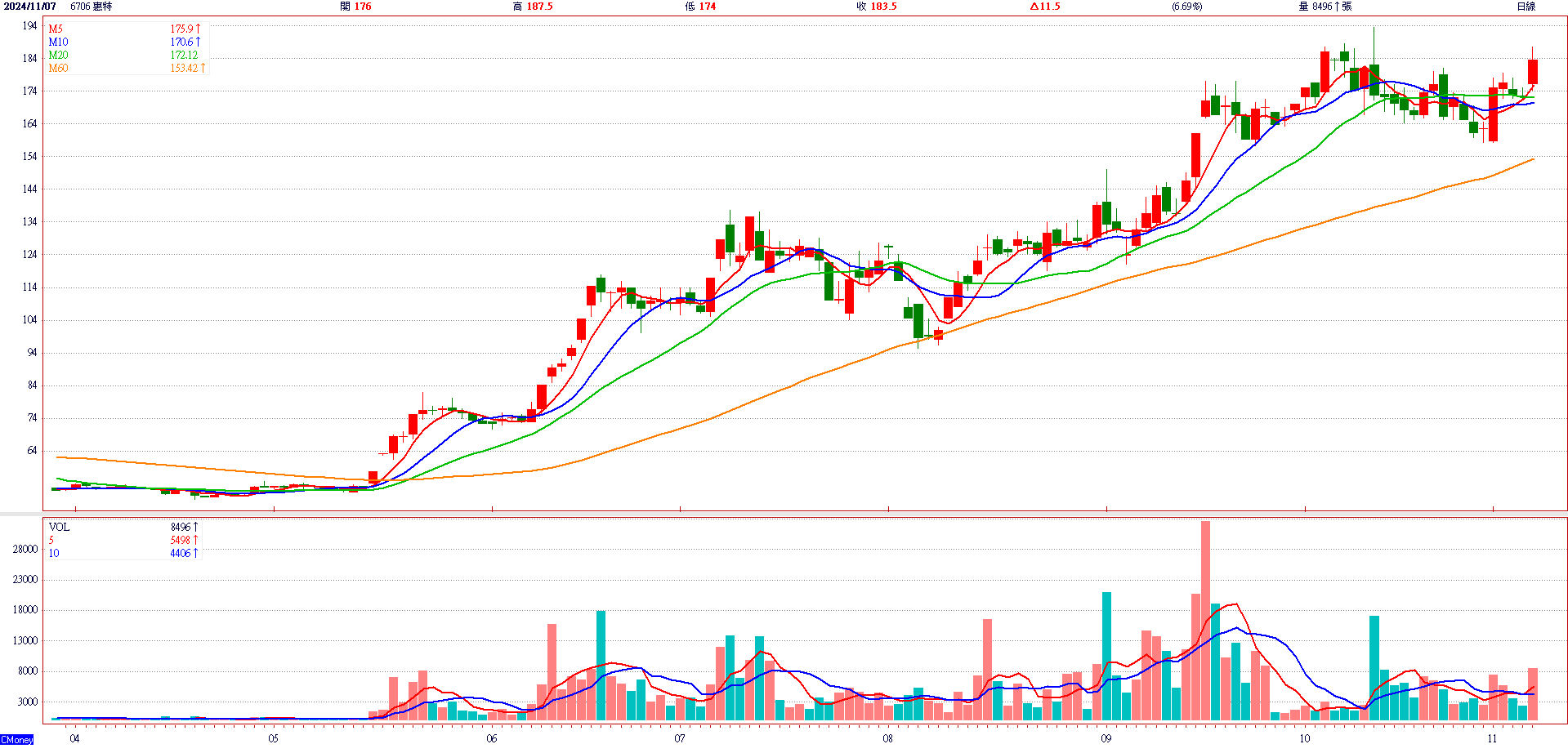1568x753 pixels.
Task: Click the 94 price axis label
Action: point(32,353)
